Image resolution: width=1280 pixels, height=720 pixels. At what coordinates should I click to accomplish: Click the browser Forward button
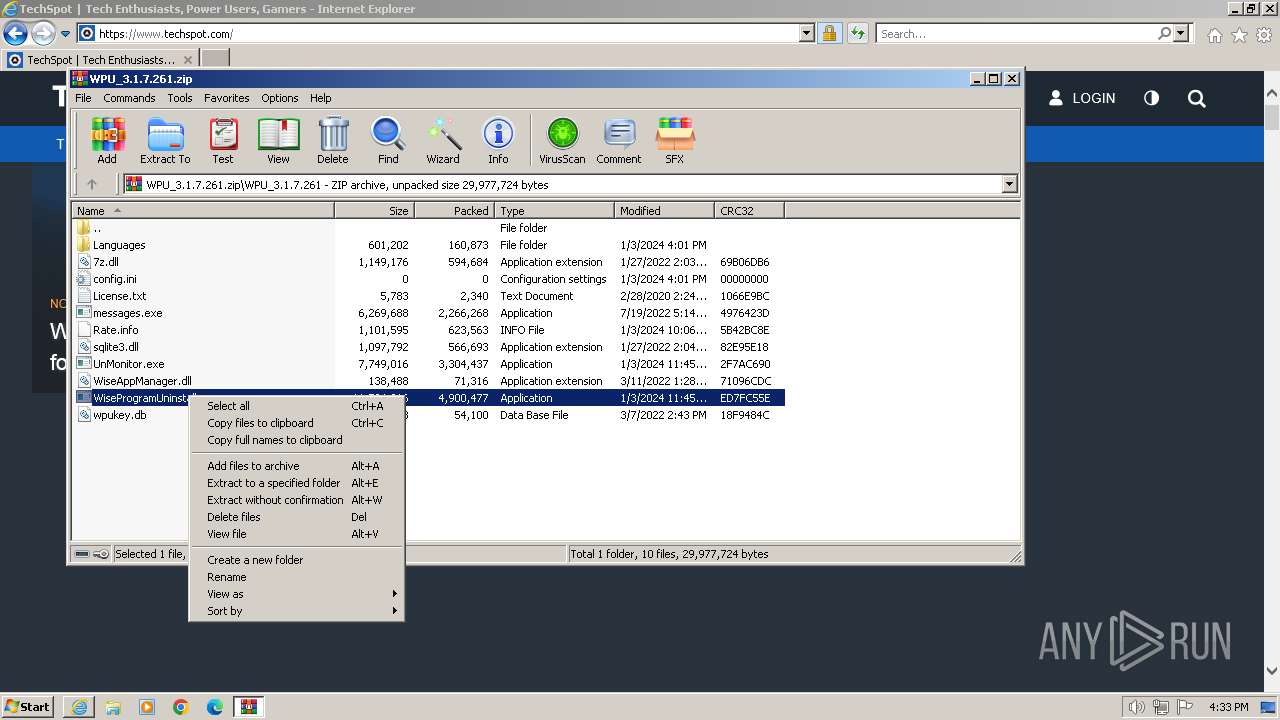coord(42,33)
